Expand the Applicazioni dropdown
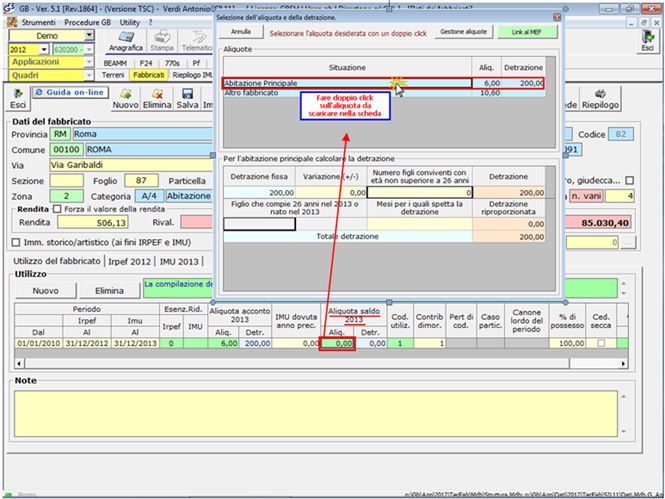665x499 pixels. [x=89, y=62]
